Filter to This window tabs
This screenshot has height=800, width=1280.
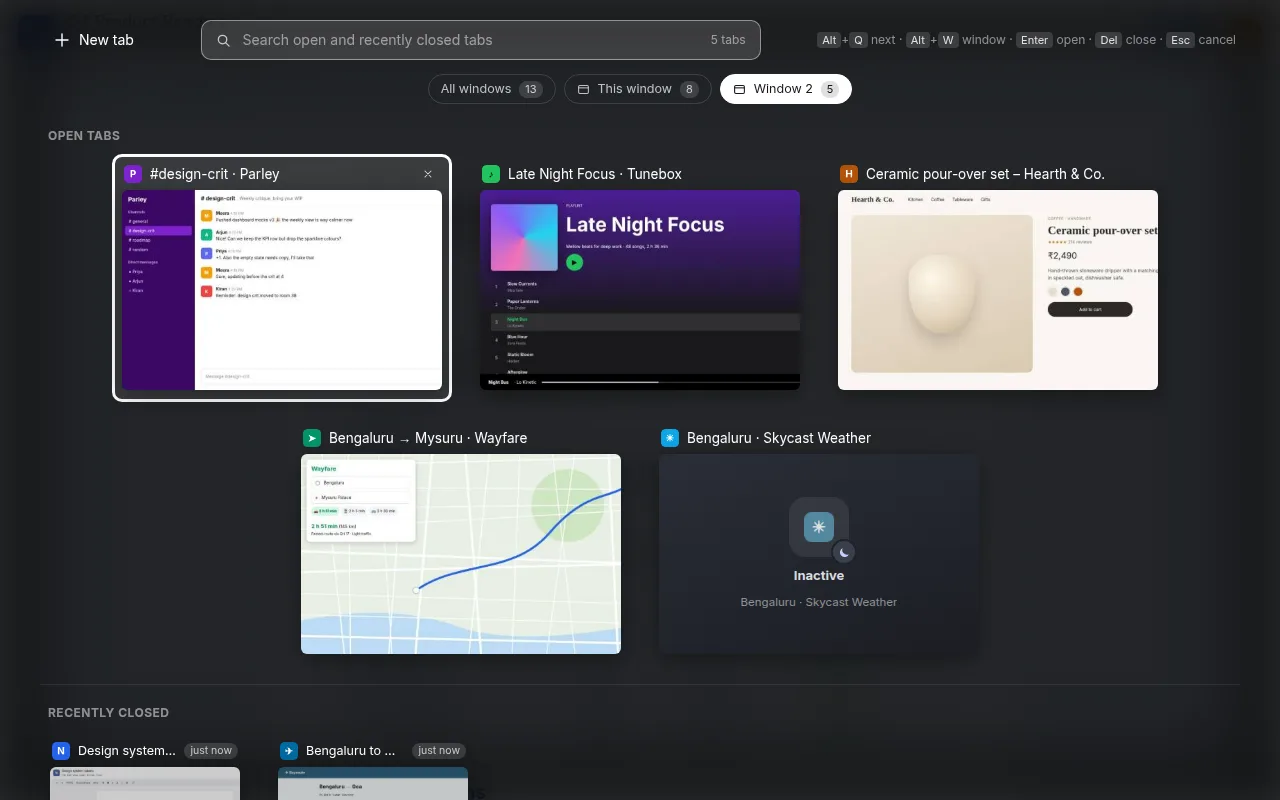637,89
